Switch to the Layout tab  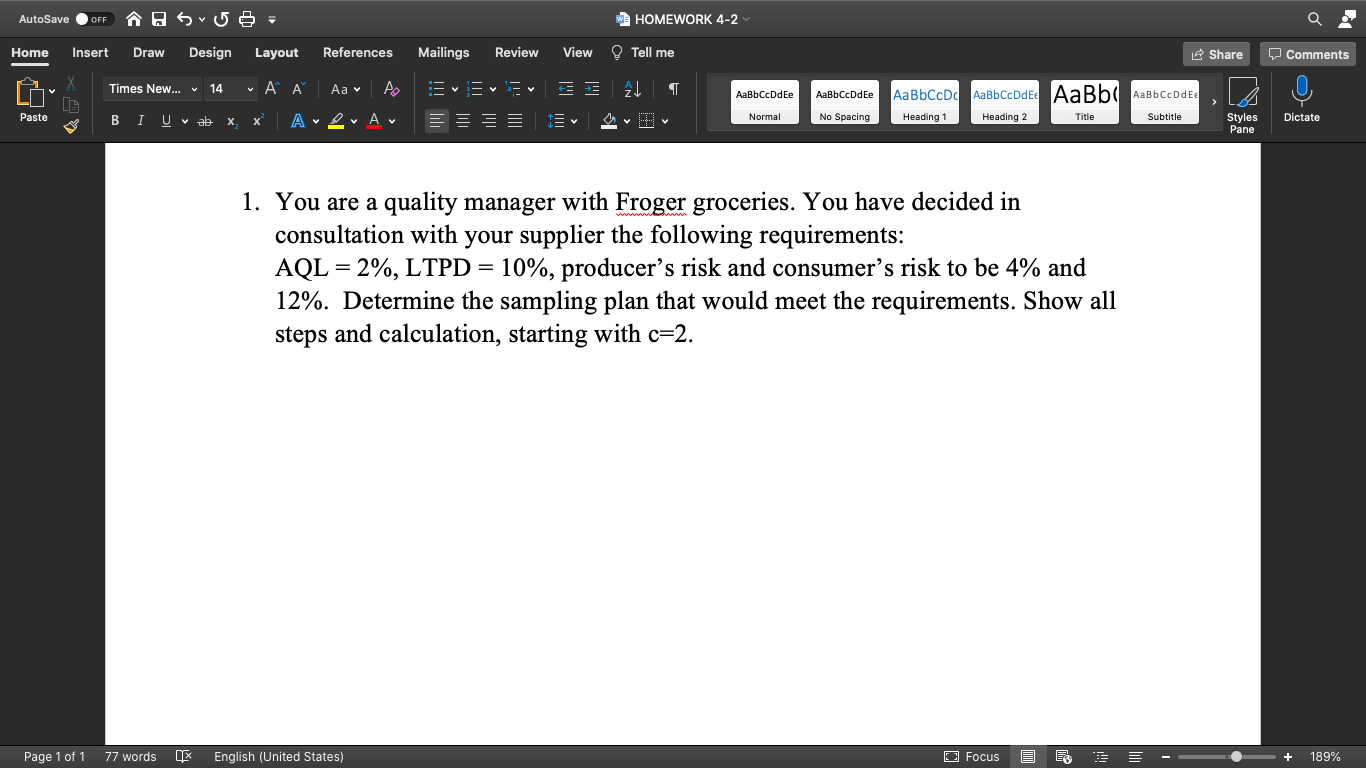click(x=277, y=53)
